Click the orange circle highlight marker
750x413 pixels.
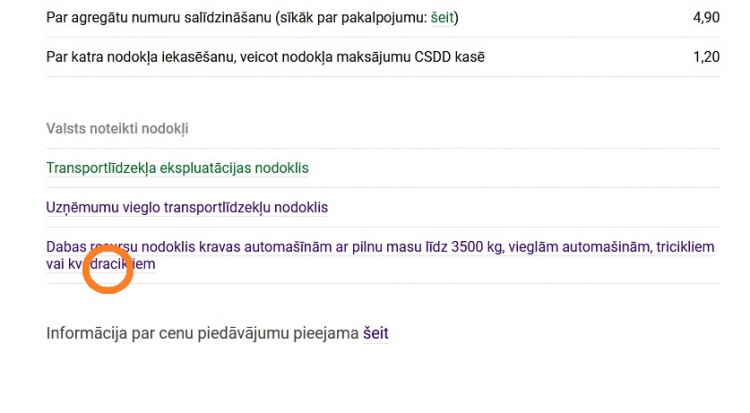tap(108, 268)
